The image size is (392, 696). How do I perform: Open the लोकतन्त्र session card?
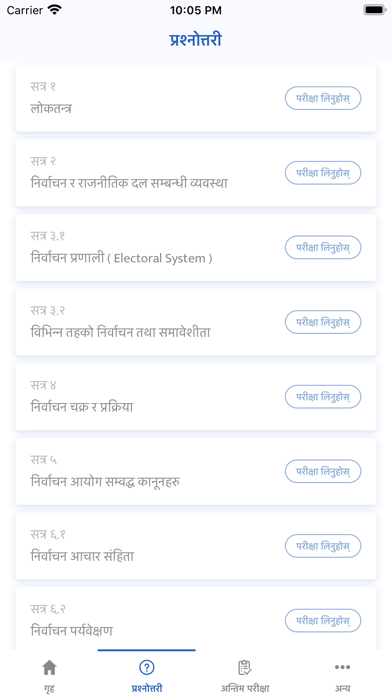(196, 98)
